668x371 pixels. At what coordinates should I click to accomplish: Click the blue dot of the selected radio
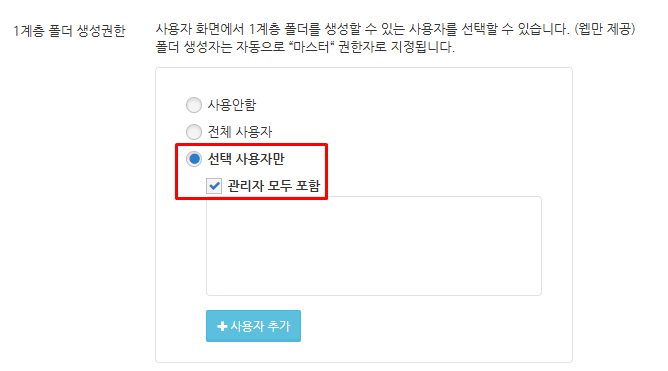(194, 159)
